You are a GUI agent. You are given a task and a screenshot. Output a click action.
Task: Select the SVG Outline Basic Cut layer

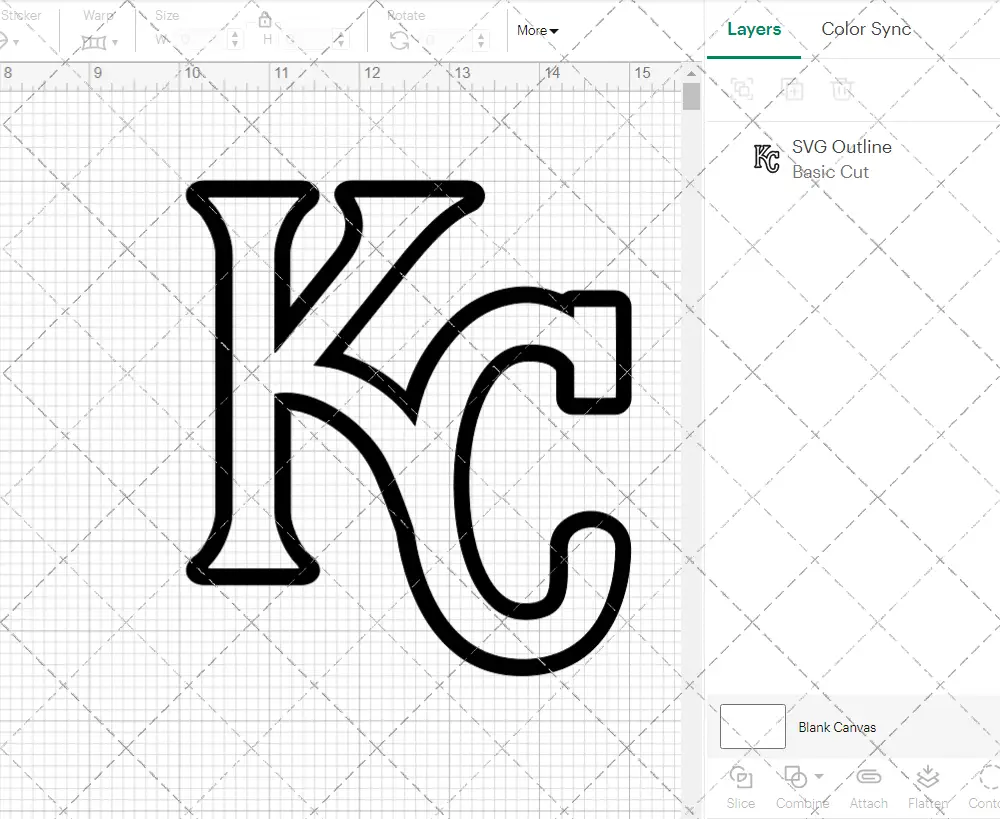840,158
